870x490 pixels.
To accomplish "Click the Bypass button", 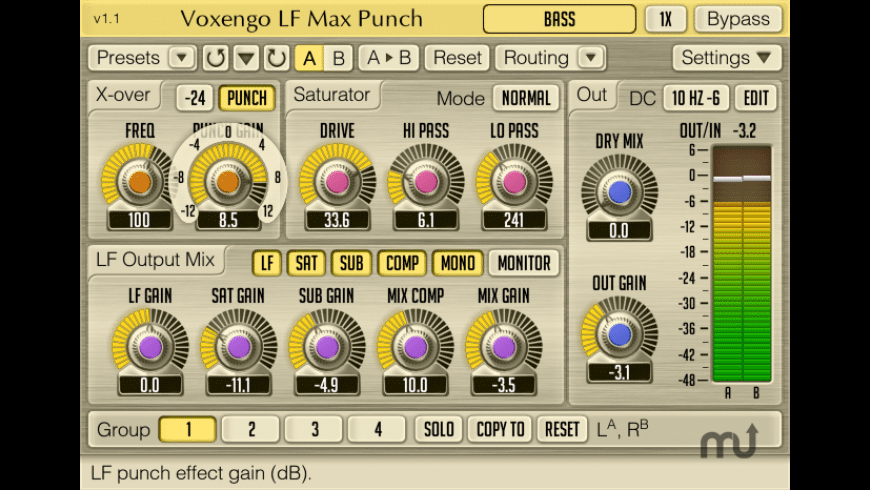I will click(738, 19).
